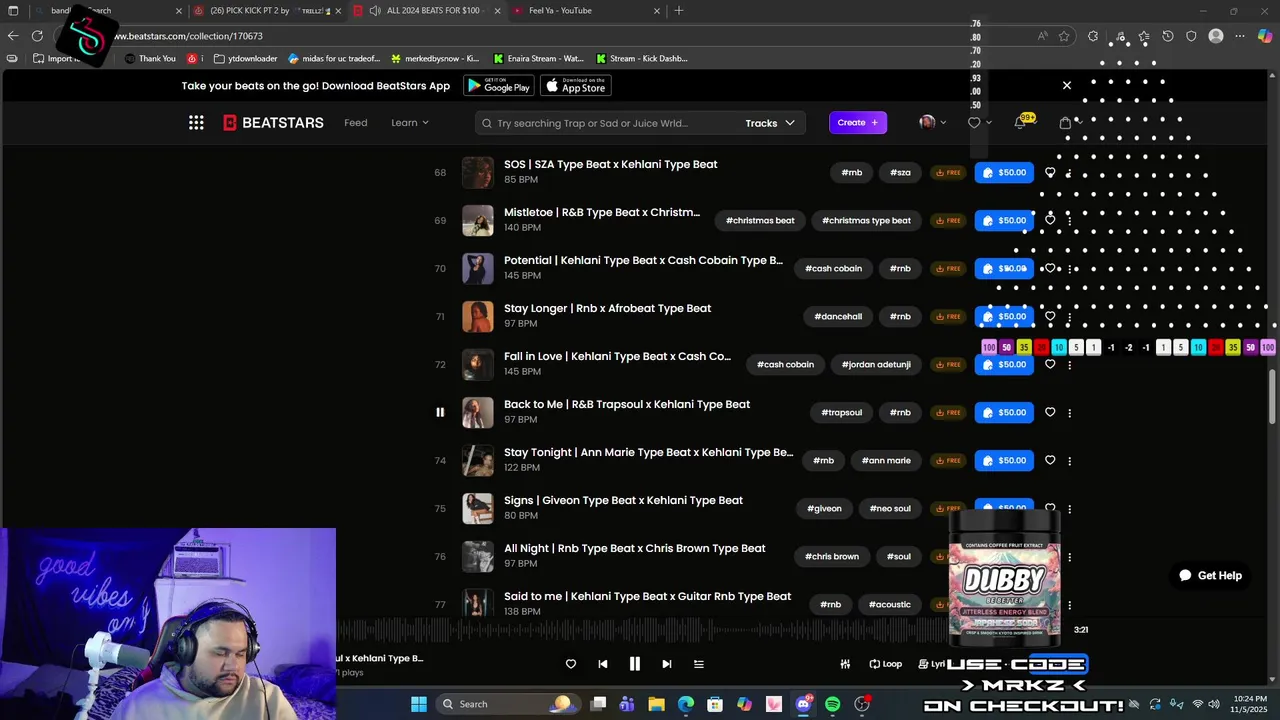Click the BeatStars logo
The height and width of the screenshot is (720, 1280).
[x=273, y=123]
